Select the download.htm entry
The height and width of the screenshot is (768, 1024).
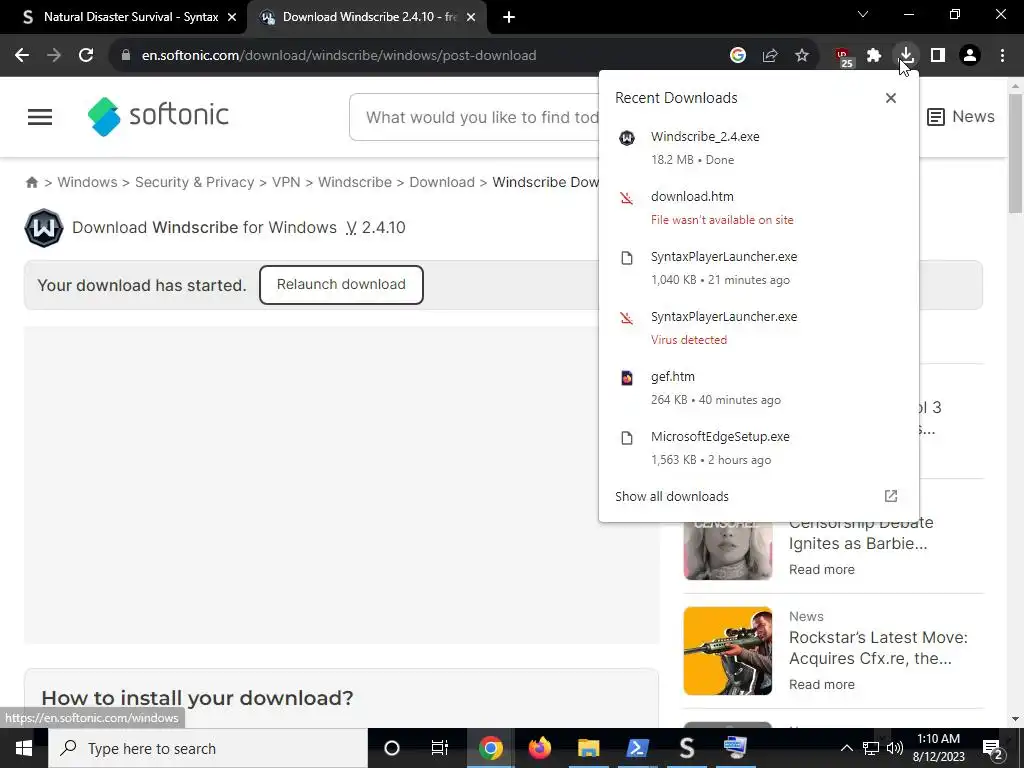tap(758, 208)
